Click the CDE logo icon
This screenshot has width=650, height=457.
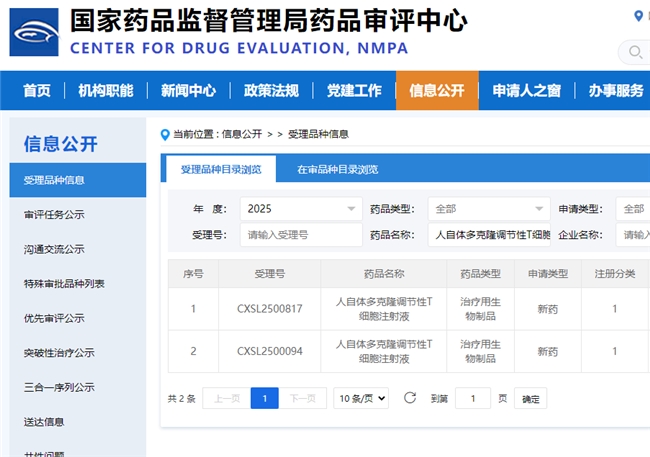[34, 31]
